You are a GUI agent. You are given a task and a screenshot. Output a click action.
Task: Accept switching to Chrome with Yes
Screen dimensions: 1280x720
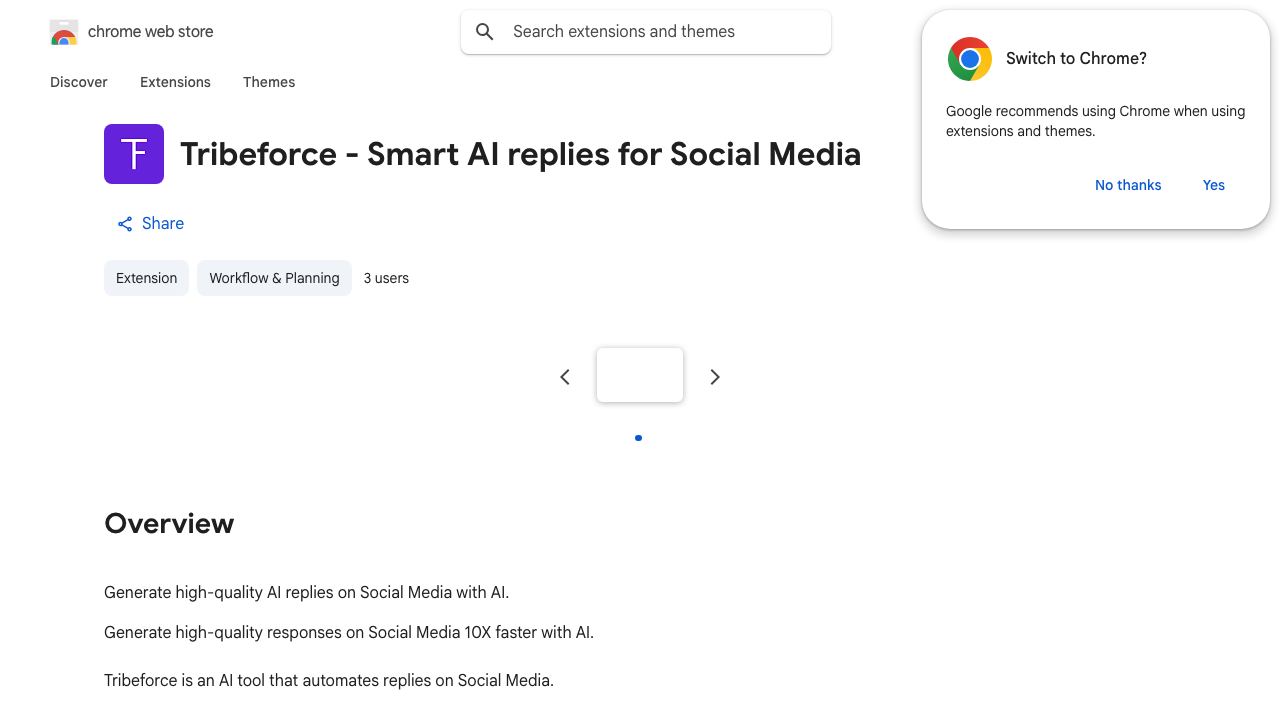tap(1214, 185)
